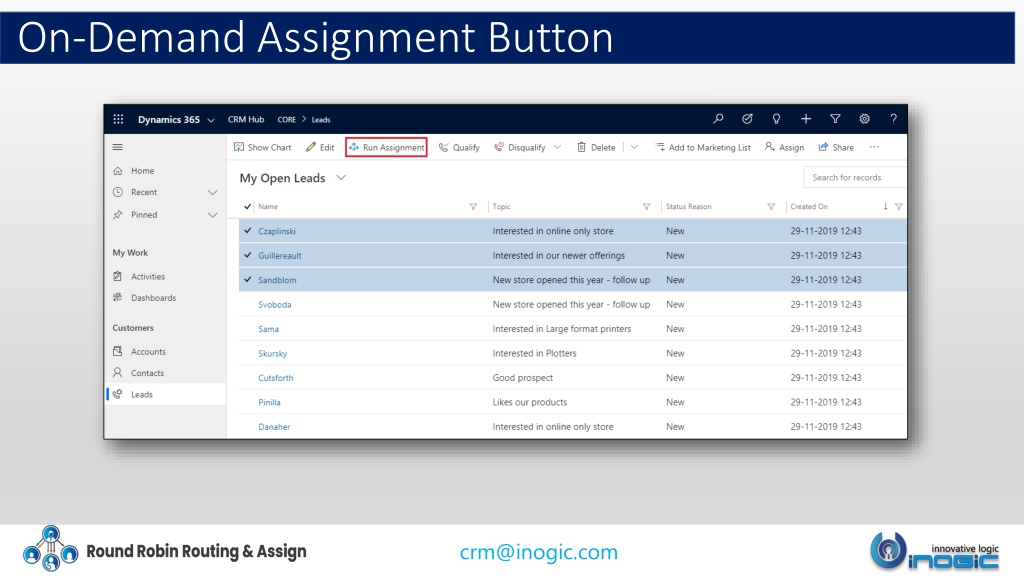Click 'Good prospect' topic cell
This screenshot has height=576, width=1024.
tap(522, 377)
